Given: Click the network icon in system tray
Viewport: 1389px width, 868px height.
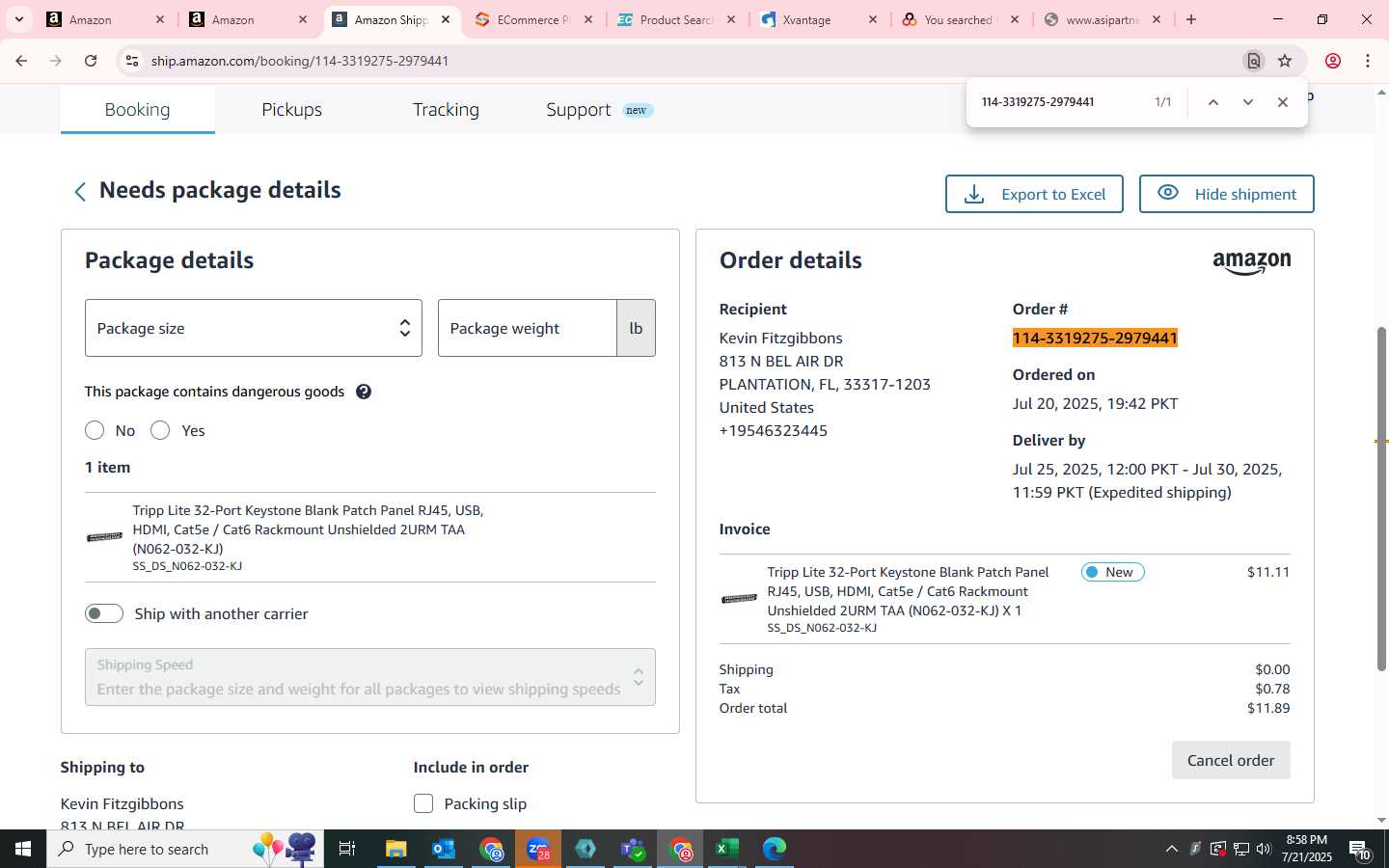Looking at the screenshot, I should click(1240, 849).
